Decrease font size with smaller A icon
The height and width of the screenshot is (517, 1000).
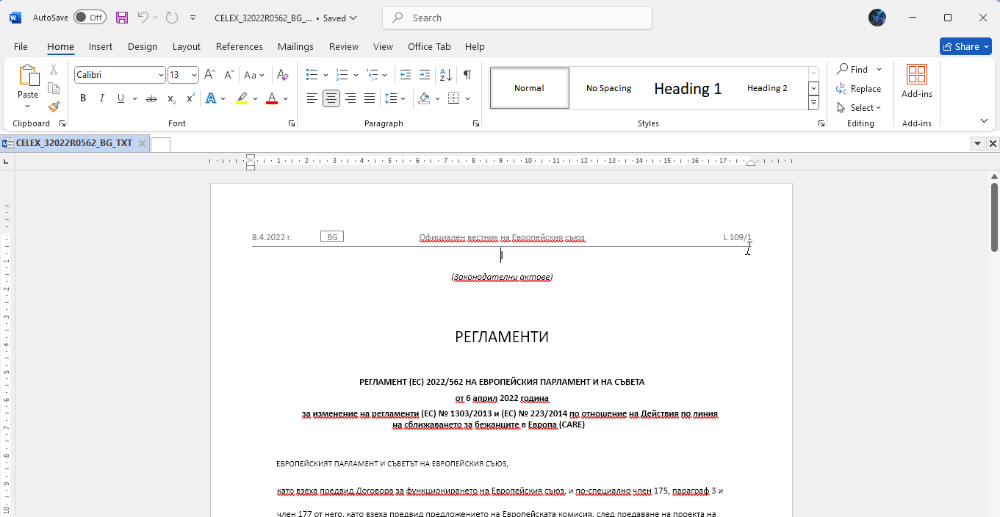click(228, 75)
